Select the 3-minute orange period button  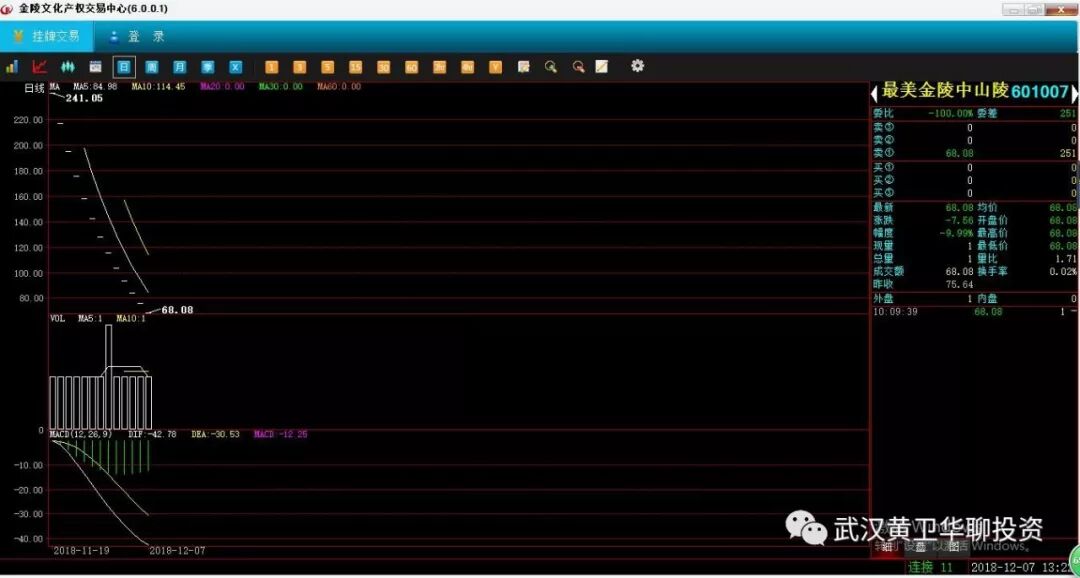click(299, 67)
